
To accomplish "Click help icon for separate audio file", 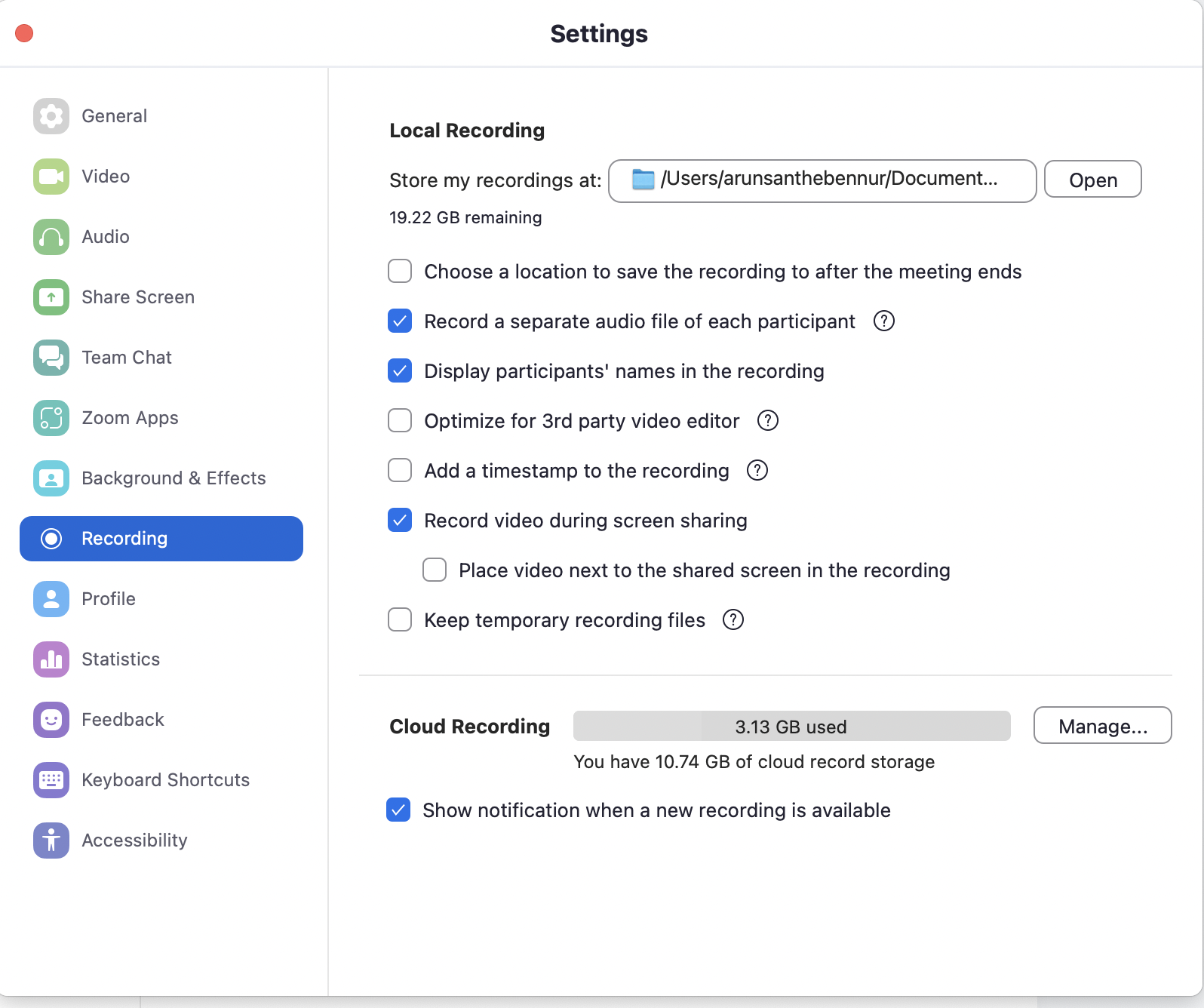I will [884, 321].
